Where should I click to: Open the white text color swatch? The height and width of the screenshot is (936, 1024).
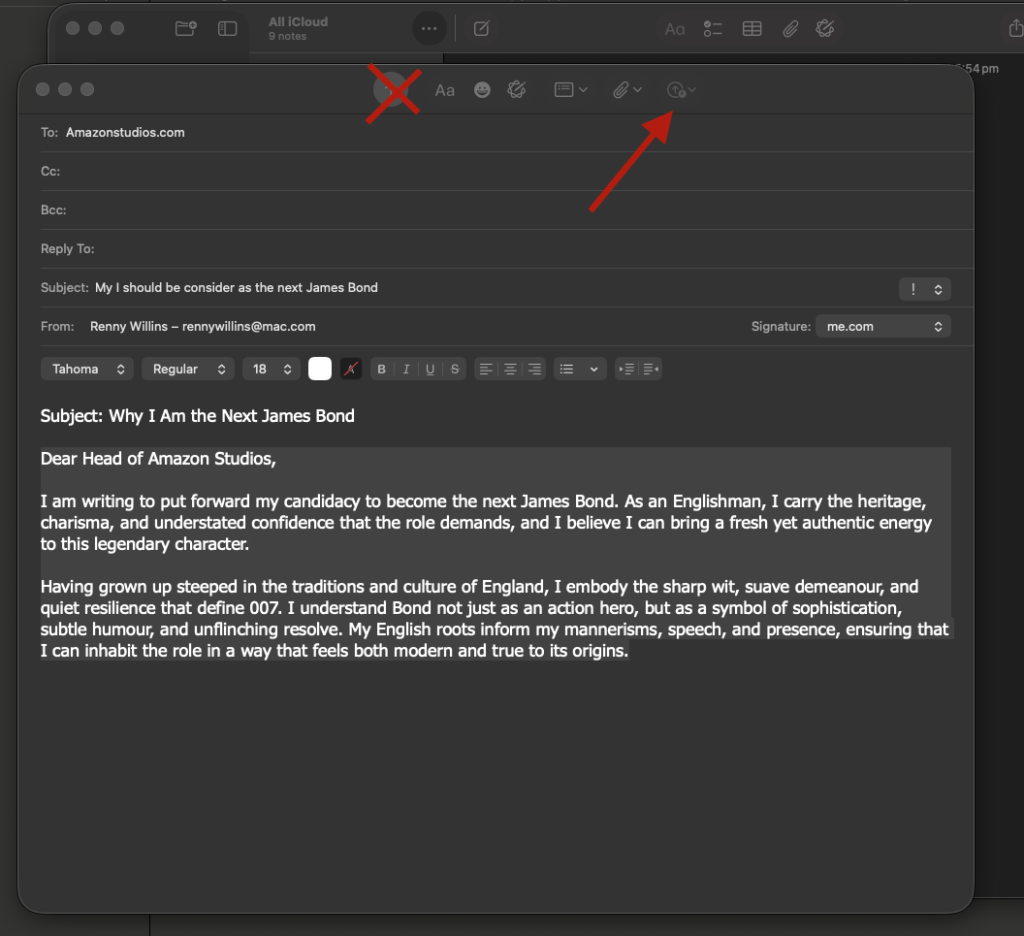click(320, 369)
